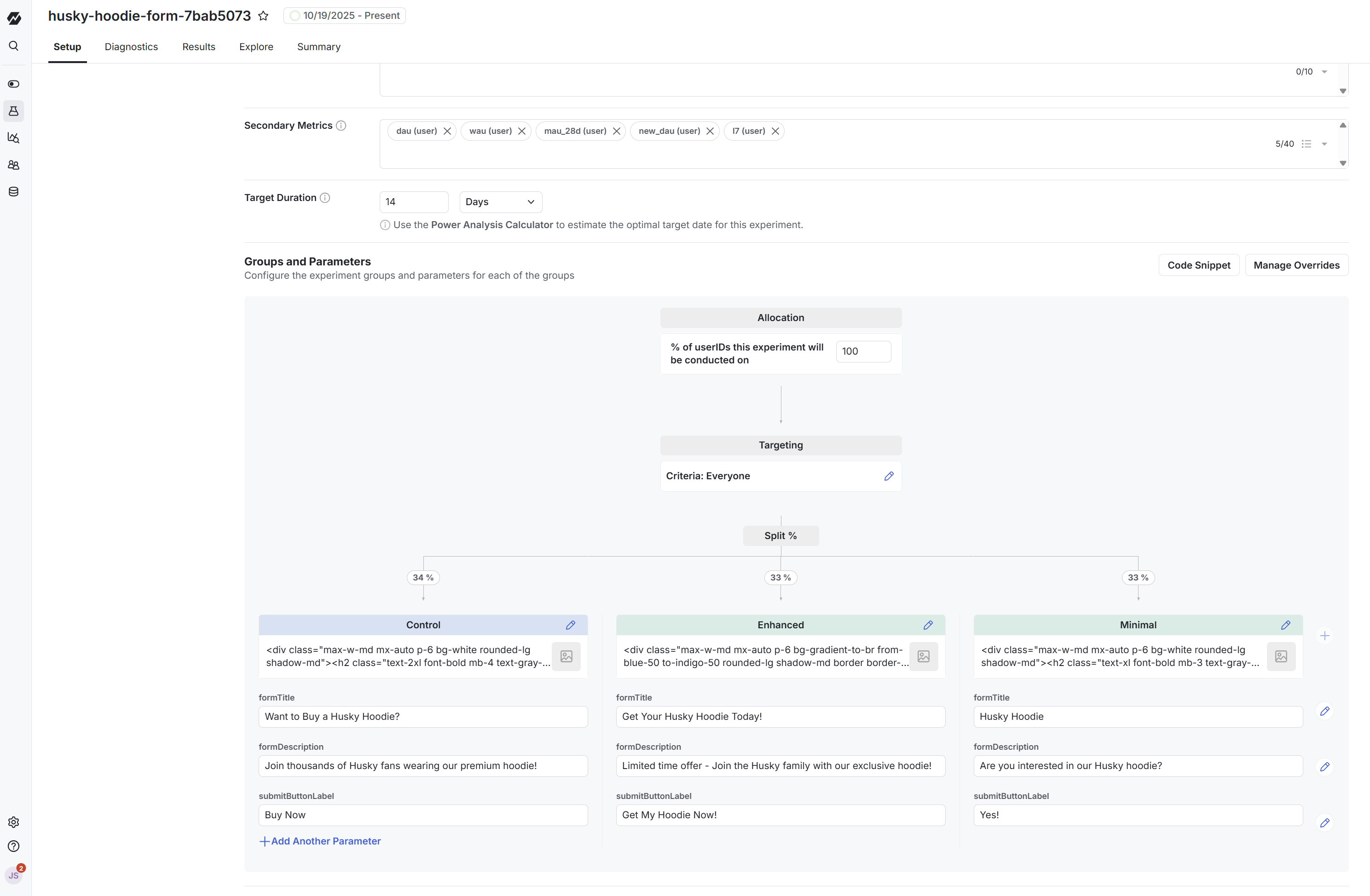The height and width of the screenshot is (896, 1370).
Task: Open search from the left sidebar
Action: tap(14, 46)
